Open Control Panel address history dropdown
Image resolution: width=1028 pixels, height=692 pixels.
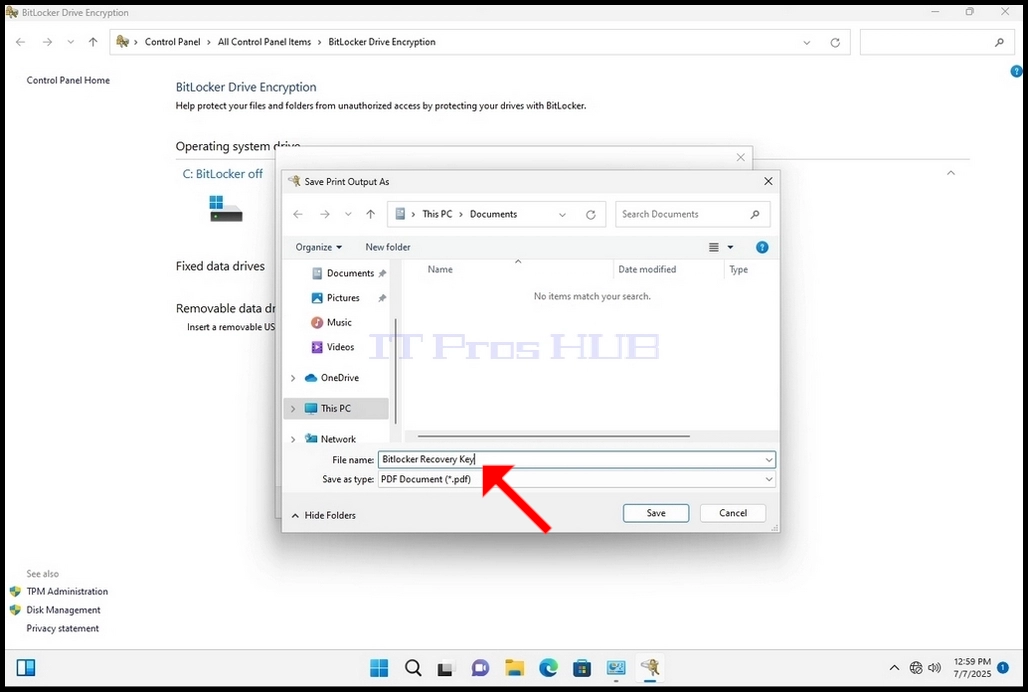click(806, 43)
